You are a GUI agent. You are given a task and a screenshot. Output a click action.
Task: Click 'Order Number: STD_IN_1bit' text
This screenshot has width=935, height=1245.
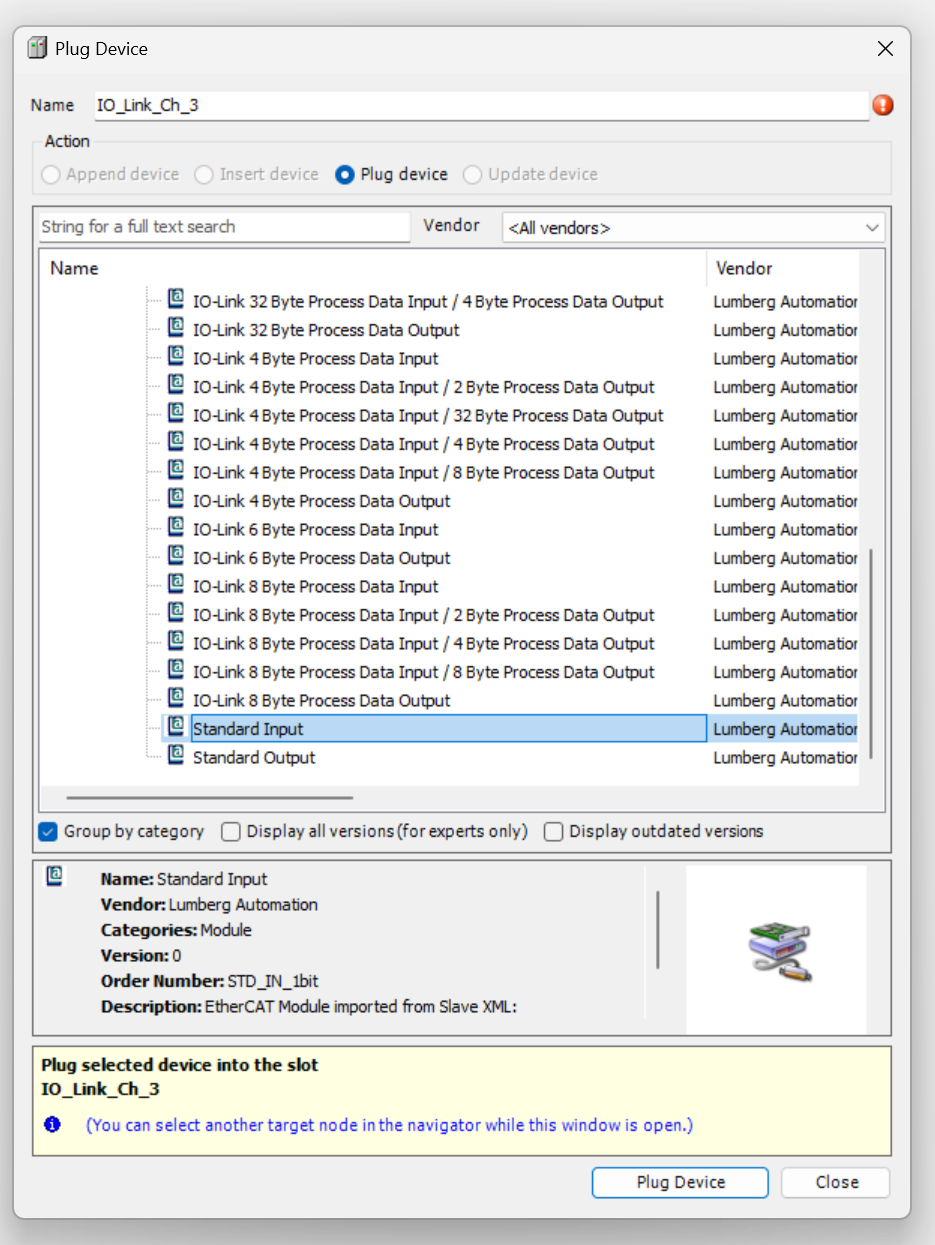pyautogui.click(x=210, y=981)
